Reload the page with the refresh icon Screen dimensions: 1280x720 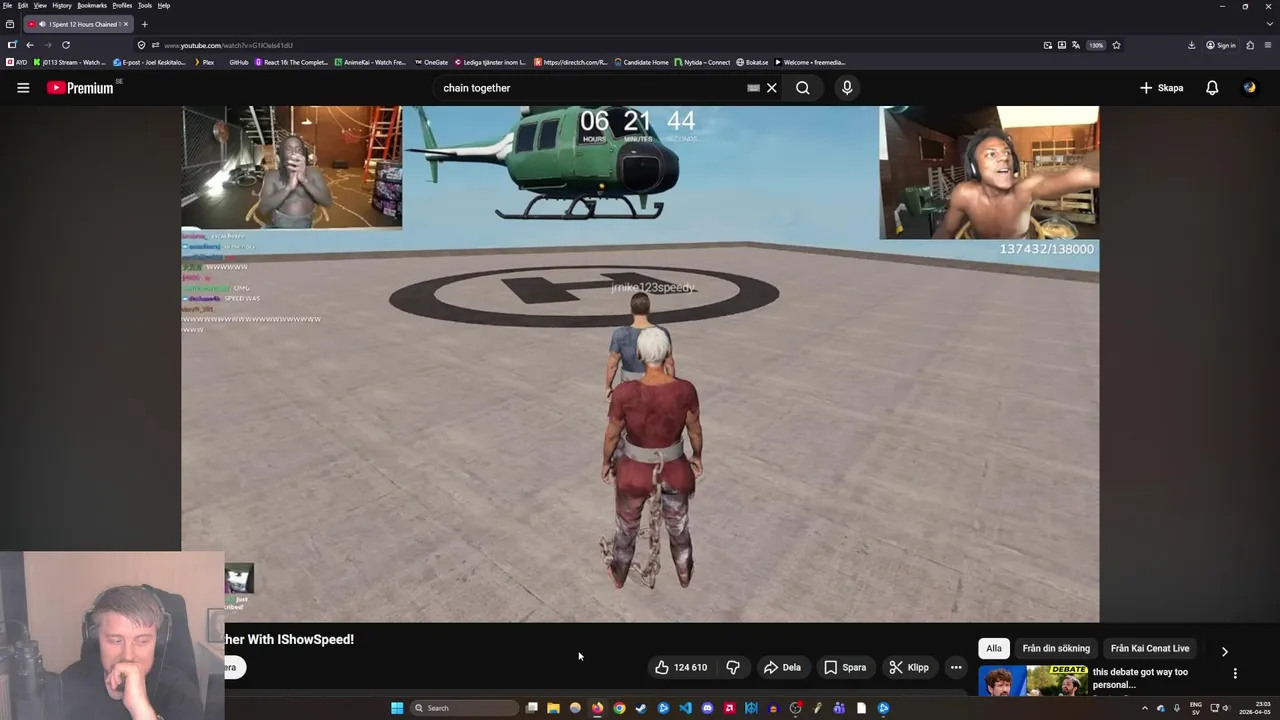[66, 45]
